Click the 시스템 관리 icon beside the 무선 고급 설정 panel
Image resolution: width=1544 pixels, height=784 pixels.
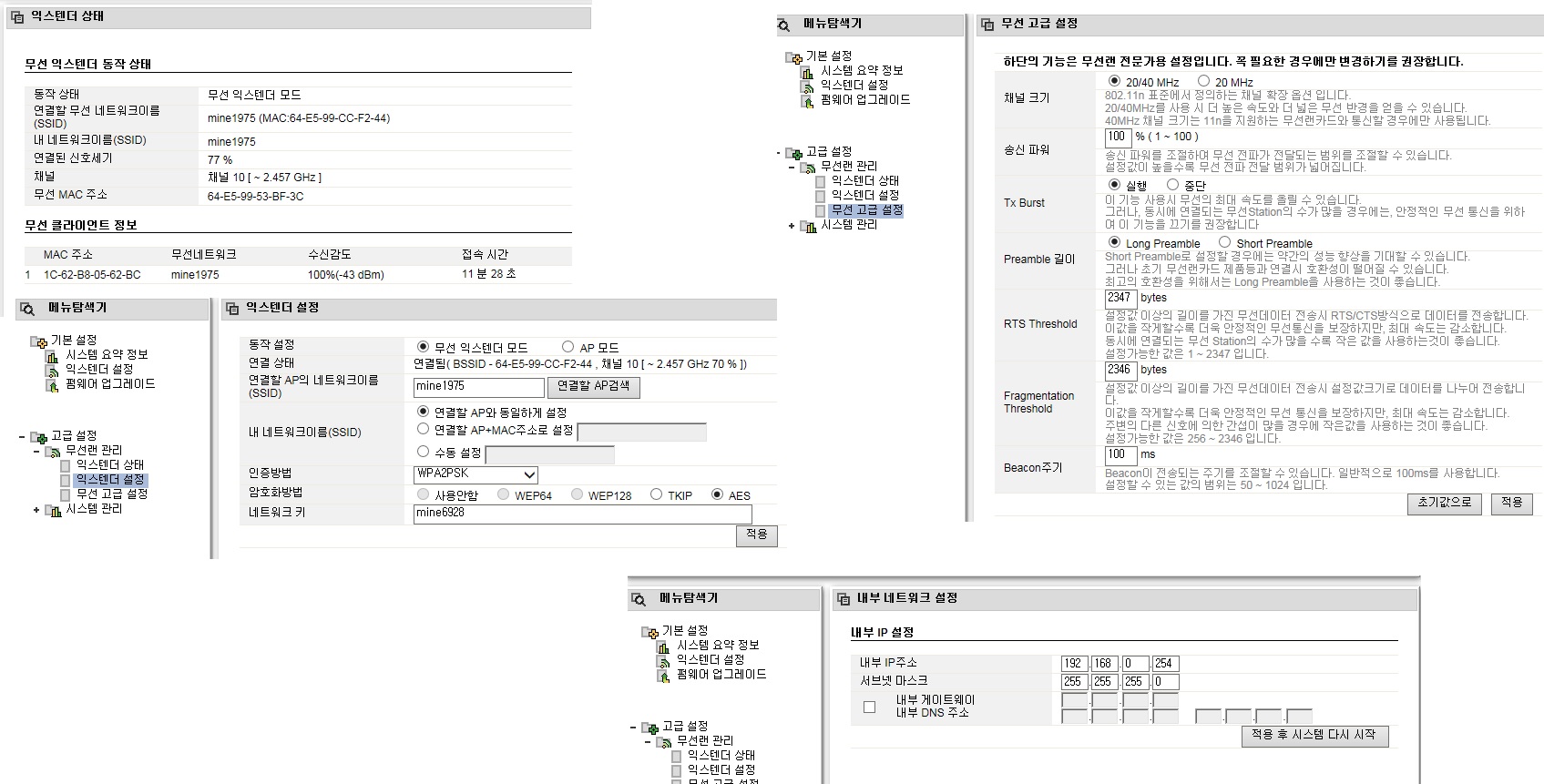808,225
